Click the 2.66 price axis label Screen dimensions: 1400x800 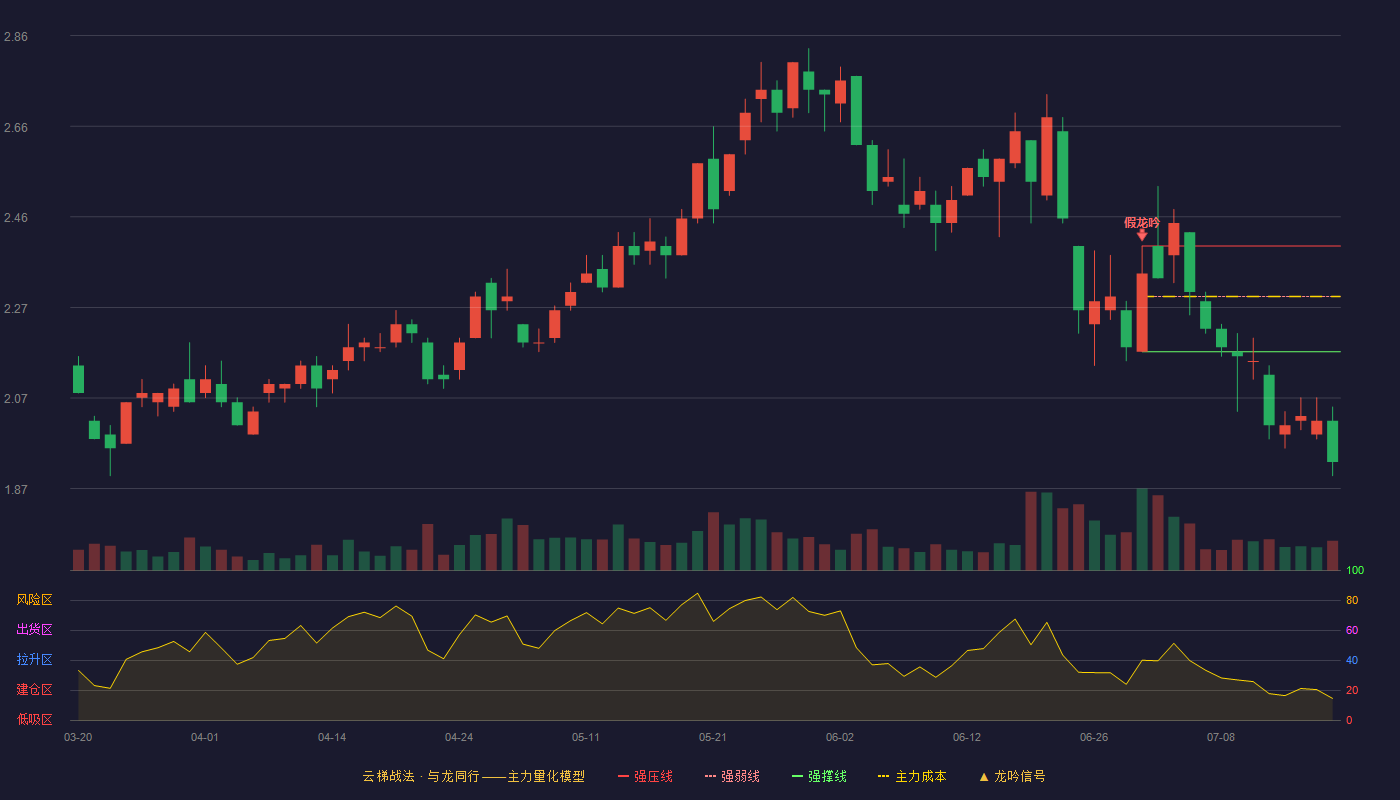[x=16, y=128]
